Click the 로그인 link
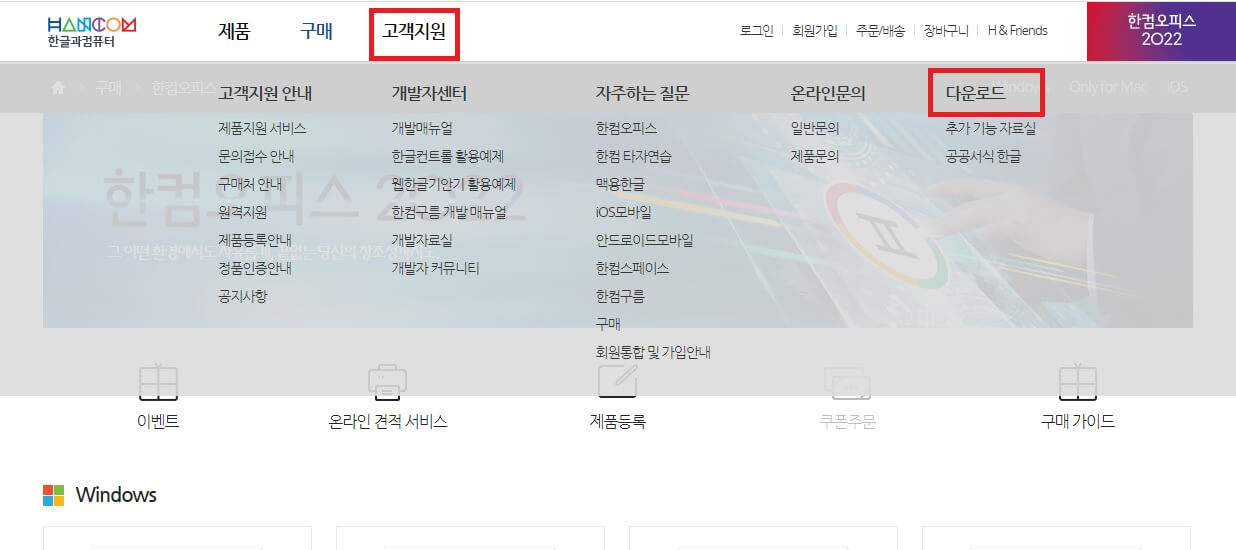 (x=756, y=31)
